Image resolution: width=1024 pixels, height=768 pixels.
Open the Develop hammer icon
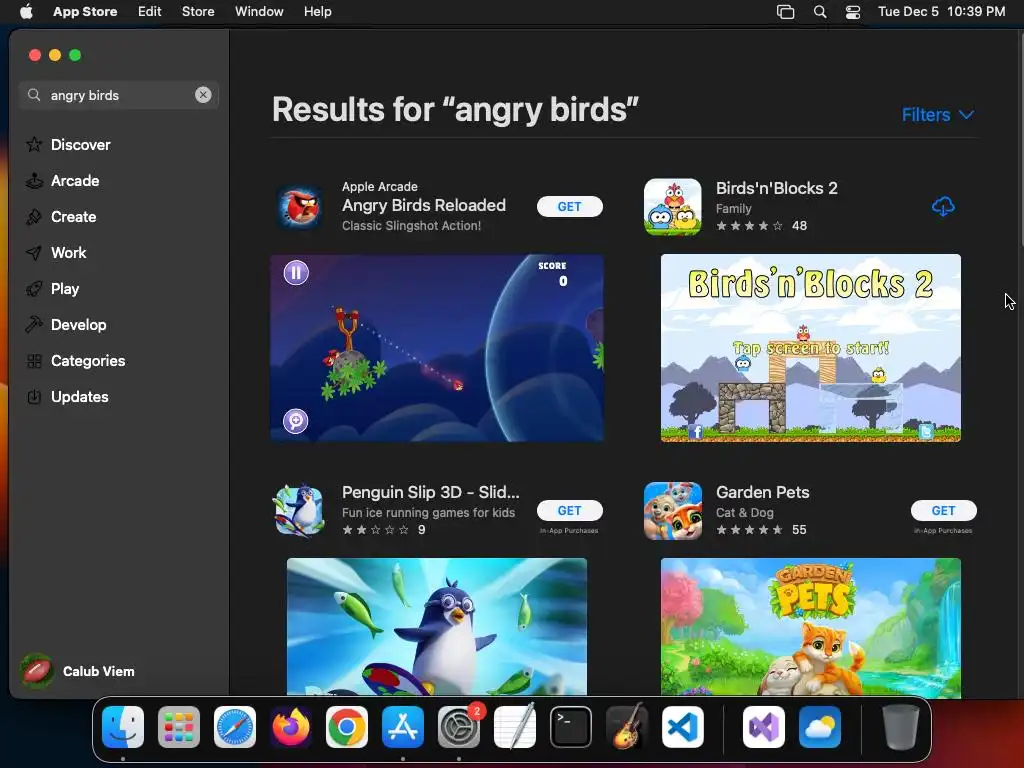coord(34,325)
